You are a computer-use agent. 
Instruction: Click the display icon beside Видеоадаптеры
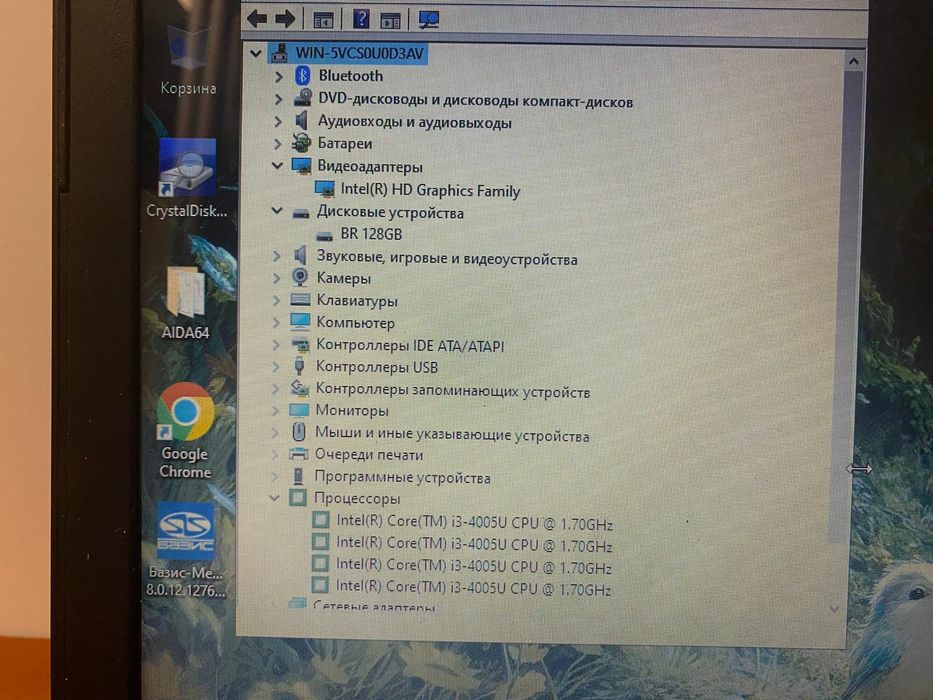[301, 166]
